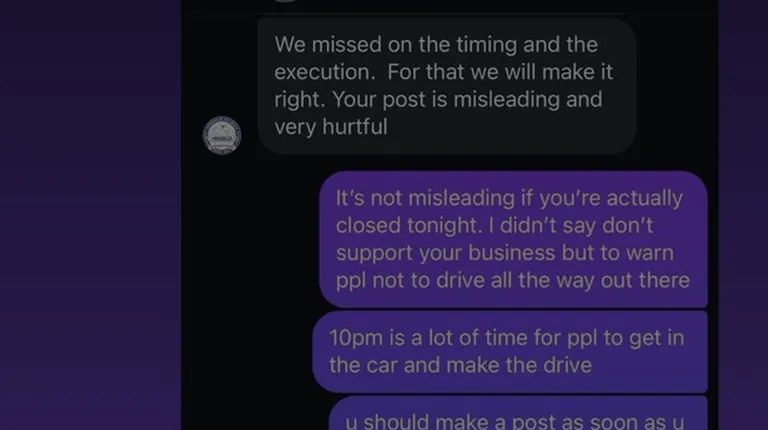The image size is (768, 430).
Task: Click the line "ppl not to drive all the way out there"
Action: (x=513, y=281)
